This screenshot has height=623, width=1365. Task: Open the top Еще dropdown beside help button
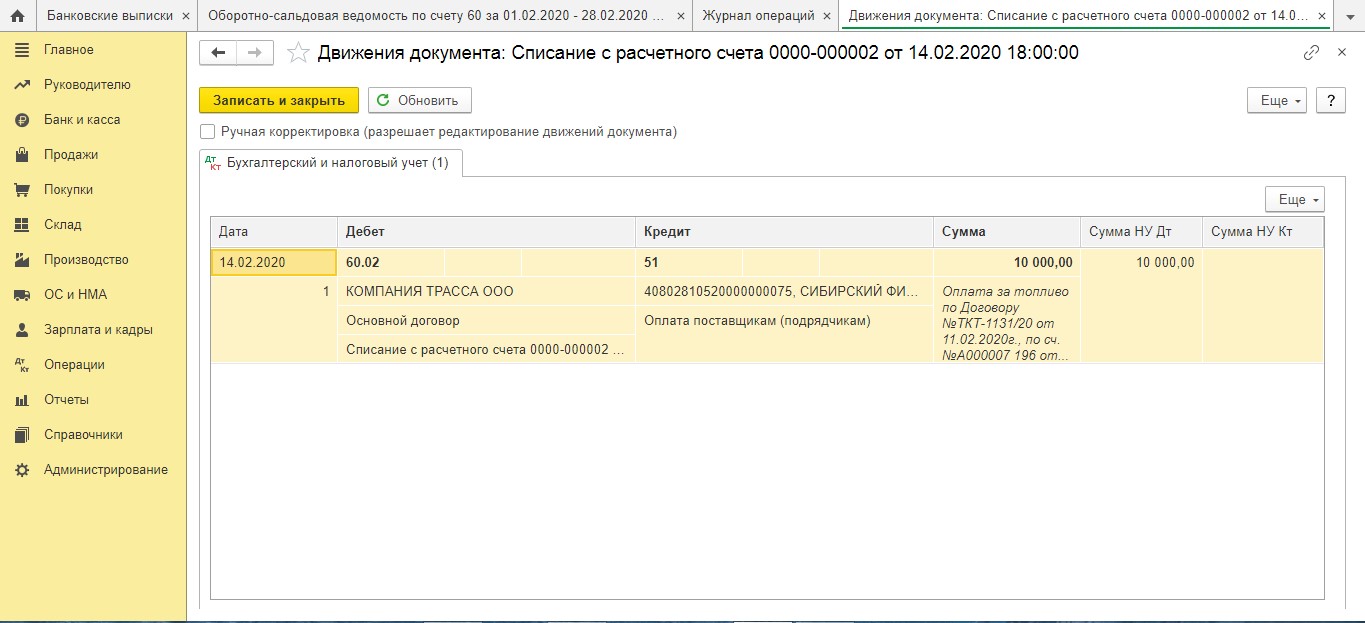click(x=1277, y=101)
